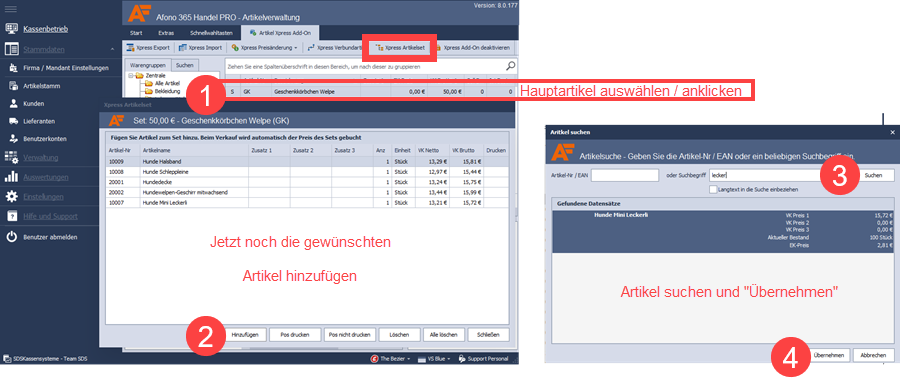Close the Artikel suchen dialog
The width and height of the screenshot is (900, 383).
tap(892, 132)
